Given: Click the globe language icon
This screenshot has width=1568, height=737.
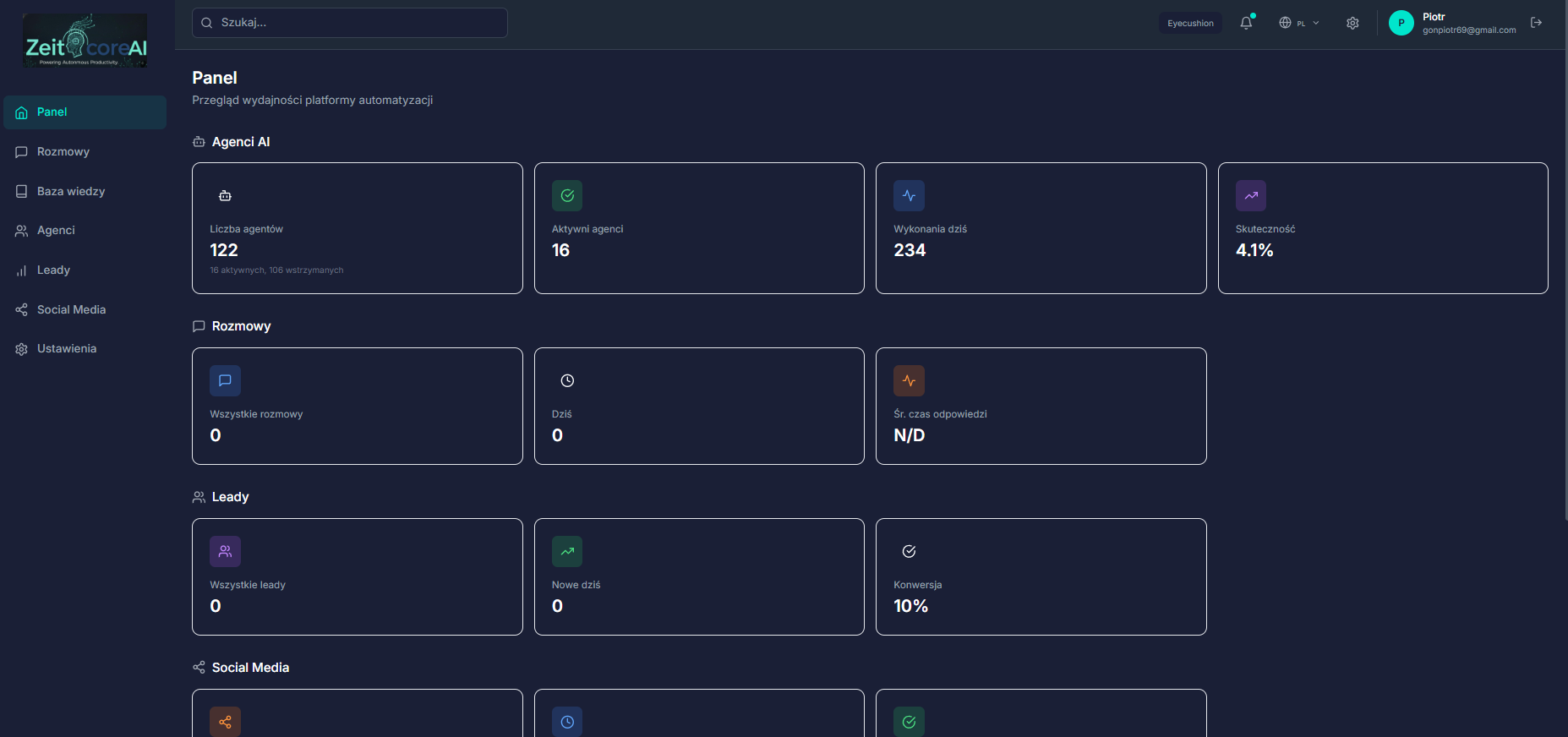Looking at the screenshot, I should (x=1285, y=23).
